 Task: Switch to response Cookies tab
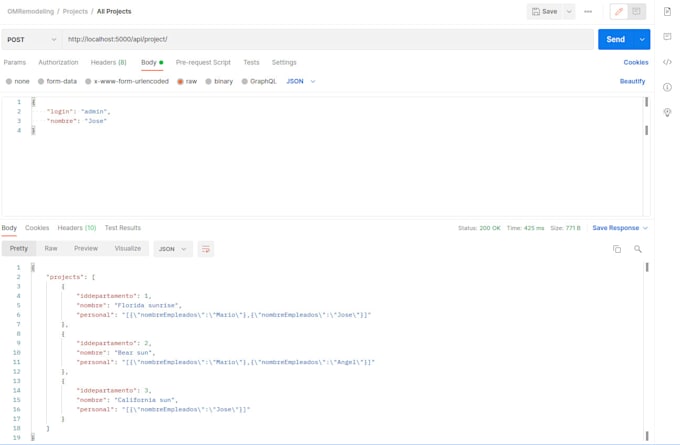37,228
